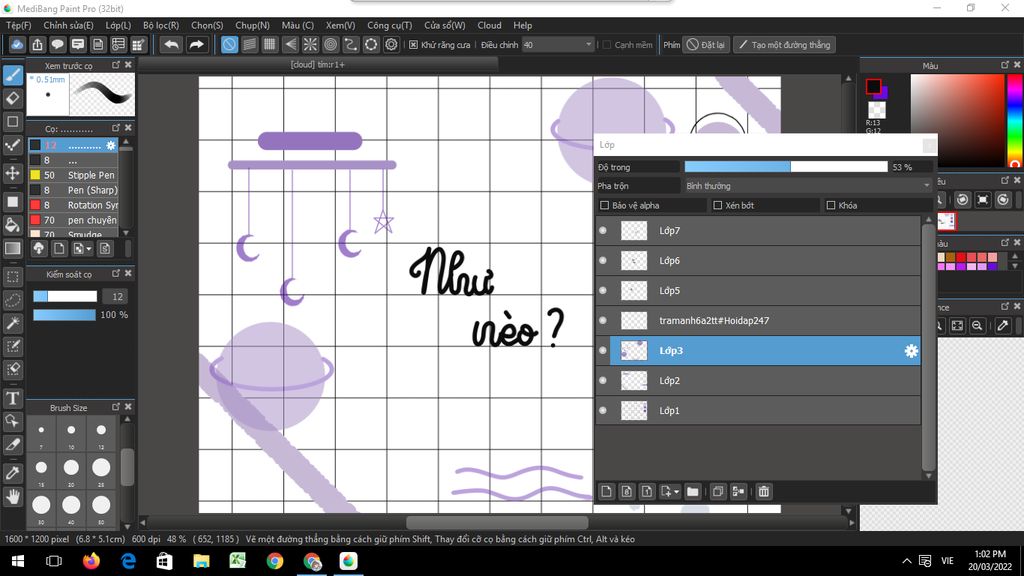Screen dimensions: 1024x576
Task: Open Lớp(L) menu
Action: [118, 25]
